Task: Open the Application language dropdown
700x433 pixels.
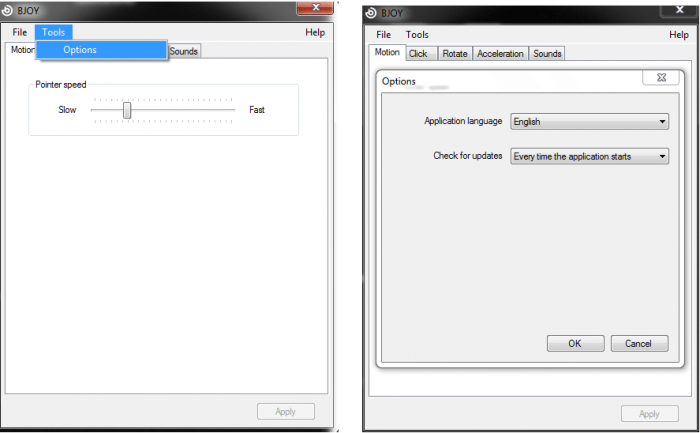Action: [x=589, y=122]
